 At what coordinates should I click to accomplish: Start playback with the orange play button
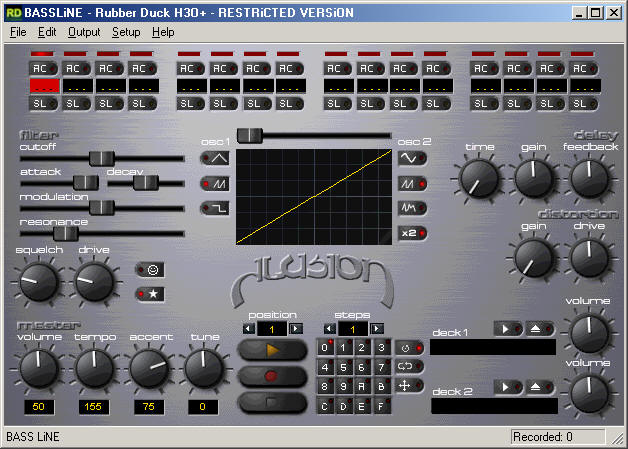pos(272,350)
